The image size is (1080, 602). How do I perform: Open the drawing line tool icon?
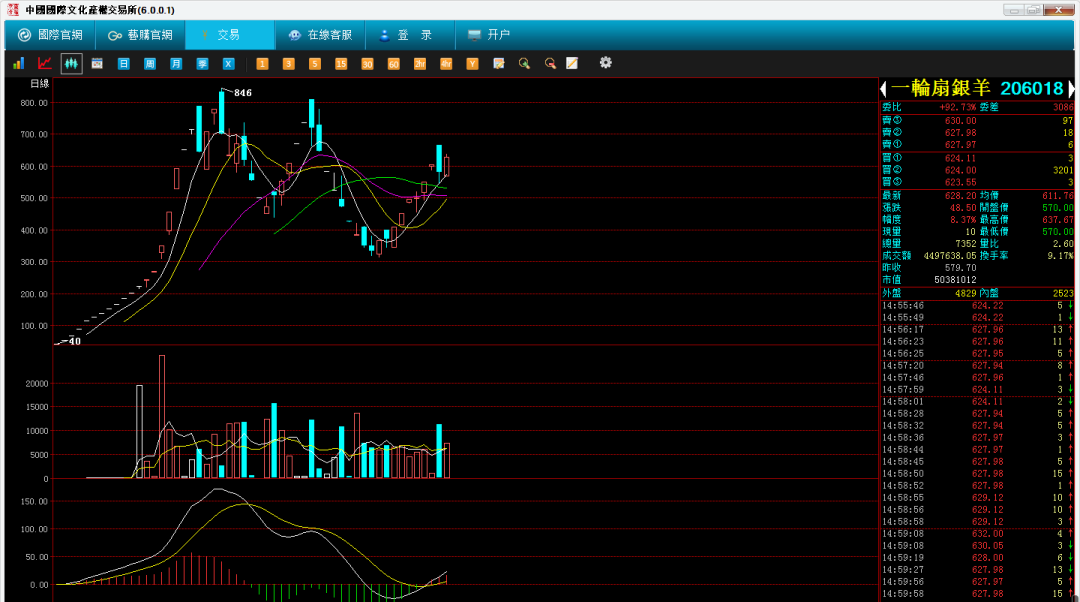tap(572, 63)
